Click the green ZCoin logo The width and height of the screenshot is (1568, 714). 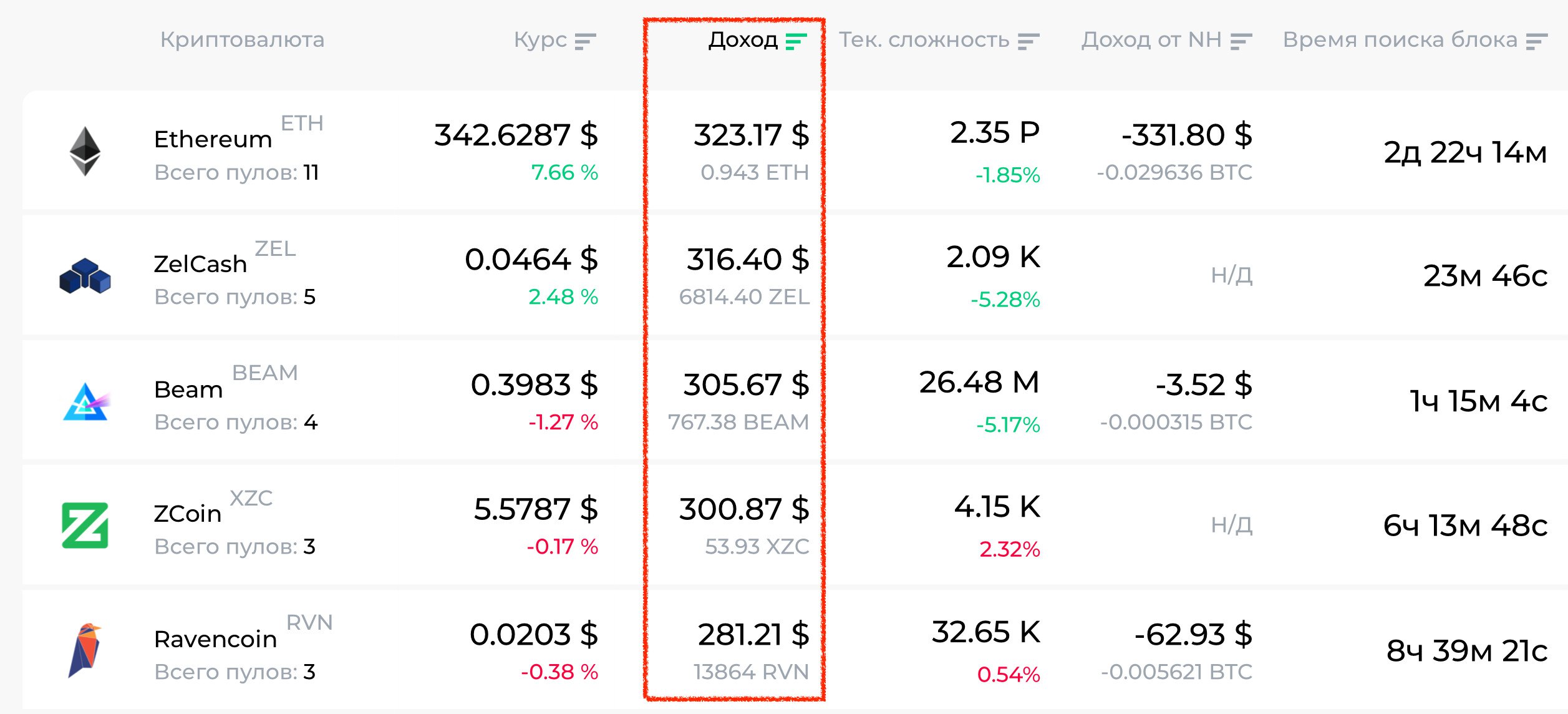pyautogui.click(x=85, y=526)
